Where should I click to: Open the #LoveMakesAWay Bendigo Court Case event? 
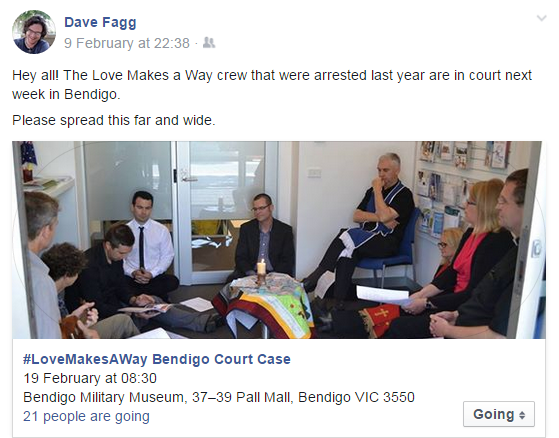(157, 359)
